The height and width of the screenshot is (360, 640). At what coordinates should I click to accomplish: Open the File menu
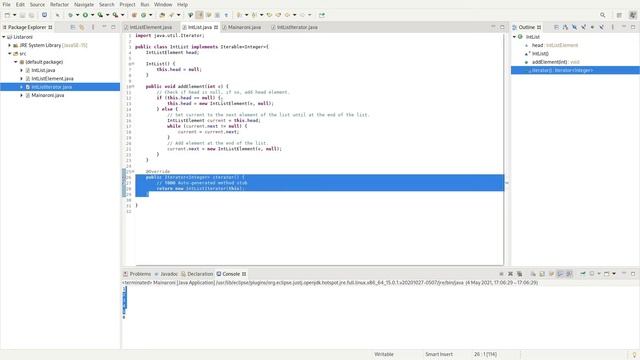click(6, 4)
